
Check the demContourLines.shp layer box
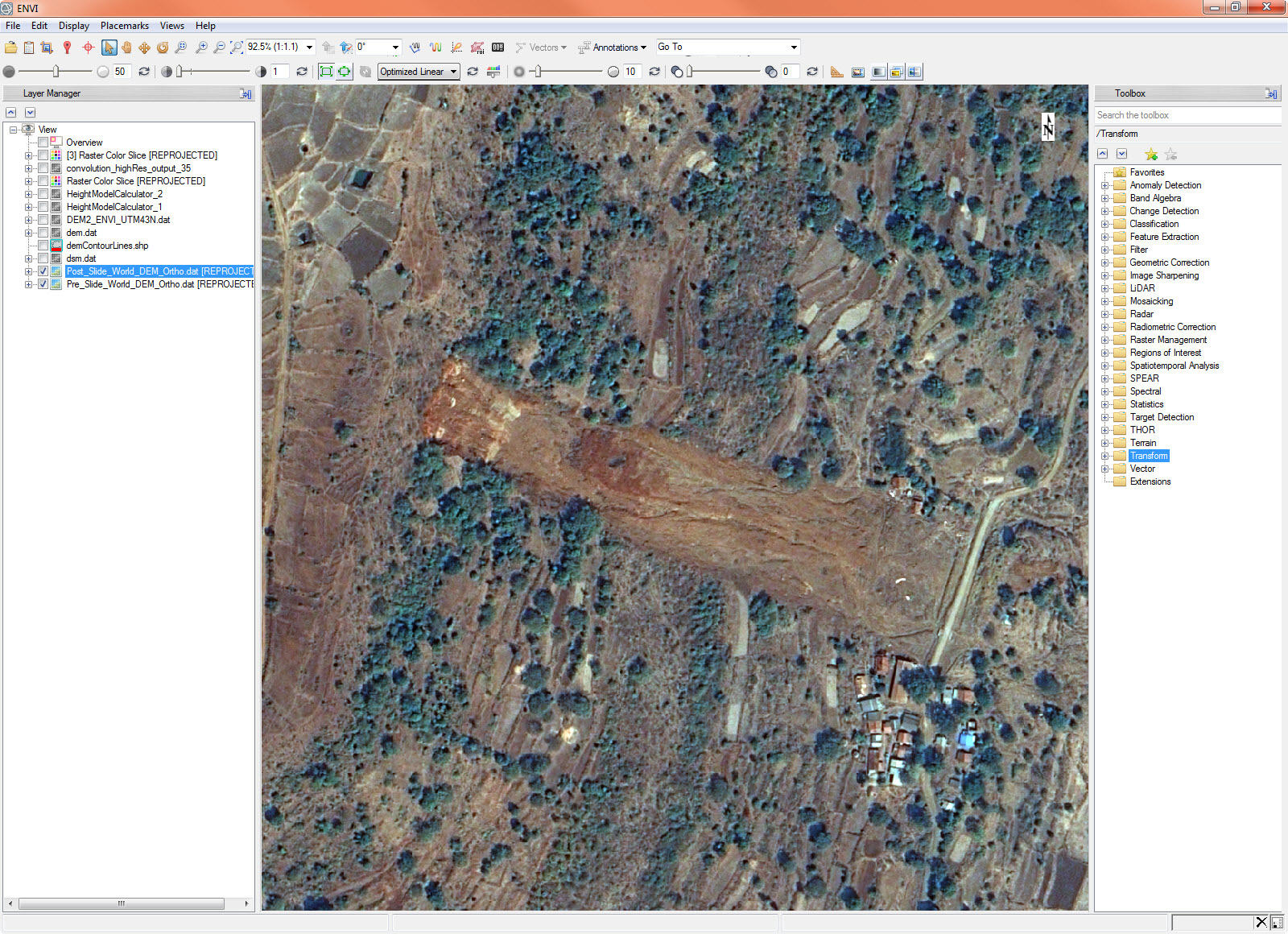coord(43,246)
